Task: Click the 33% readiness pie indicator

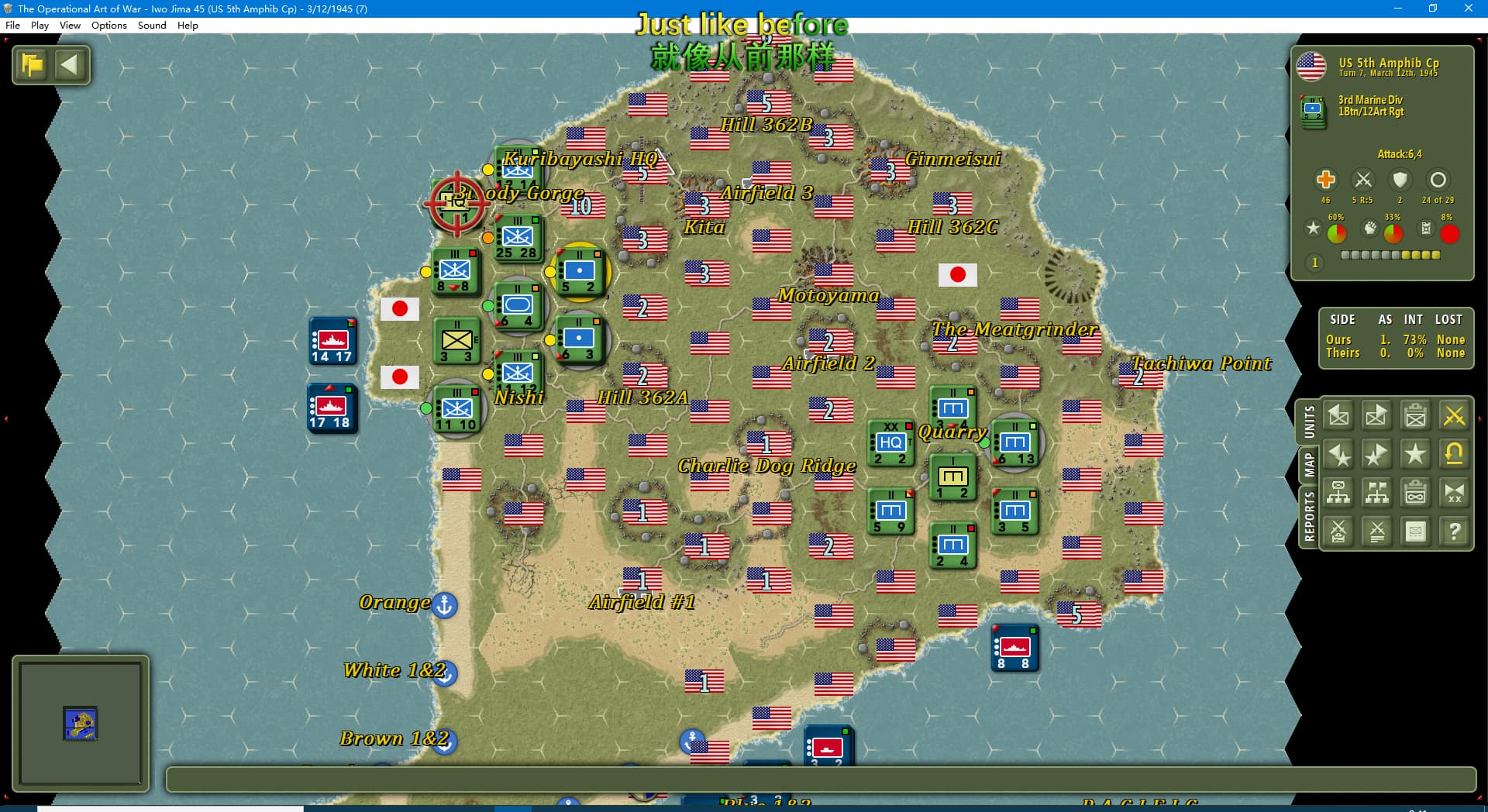Action: (x=1393, y=233)
